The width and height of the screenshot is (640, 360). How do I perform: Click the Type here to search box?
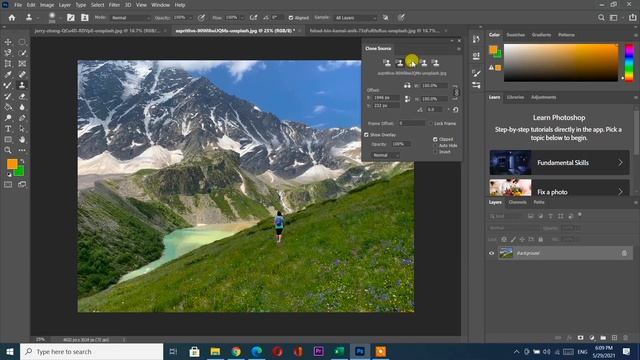tap(91, 351)
